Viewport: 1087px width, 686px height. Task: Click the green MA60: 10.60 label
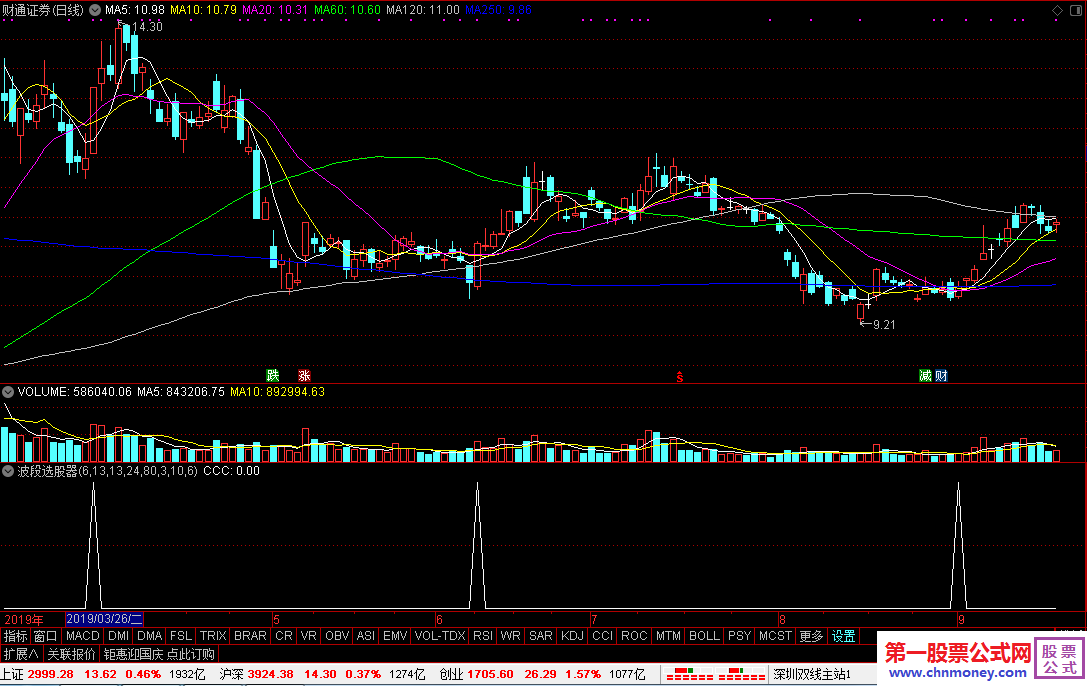pos(347,10)
